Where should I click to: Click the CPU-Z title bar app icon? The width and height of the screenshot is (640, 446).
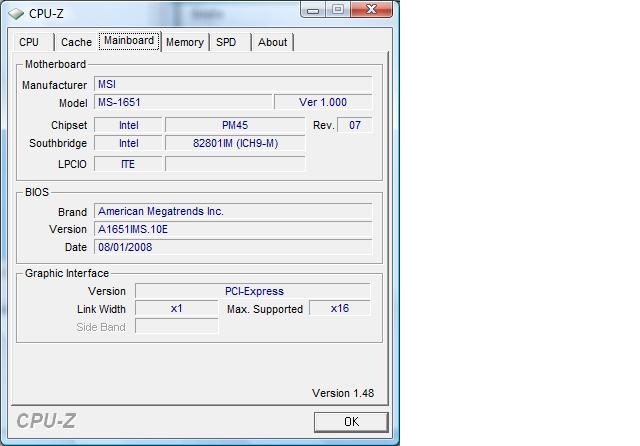(16, 14)
